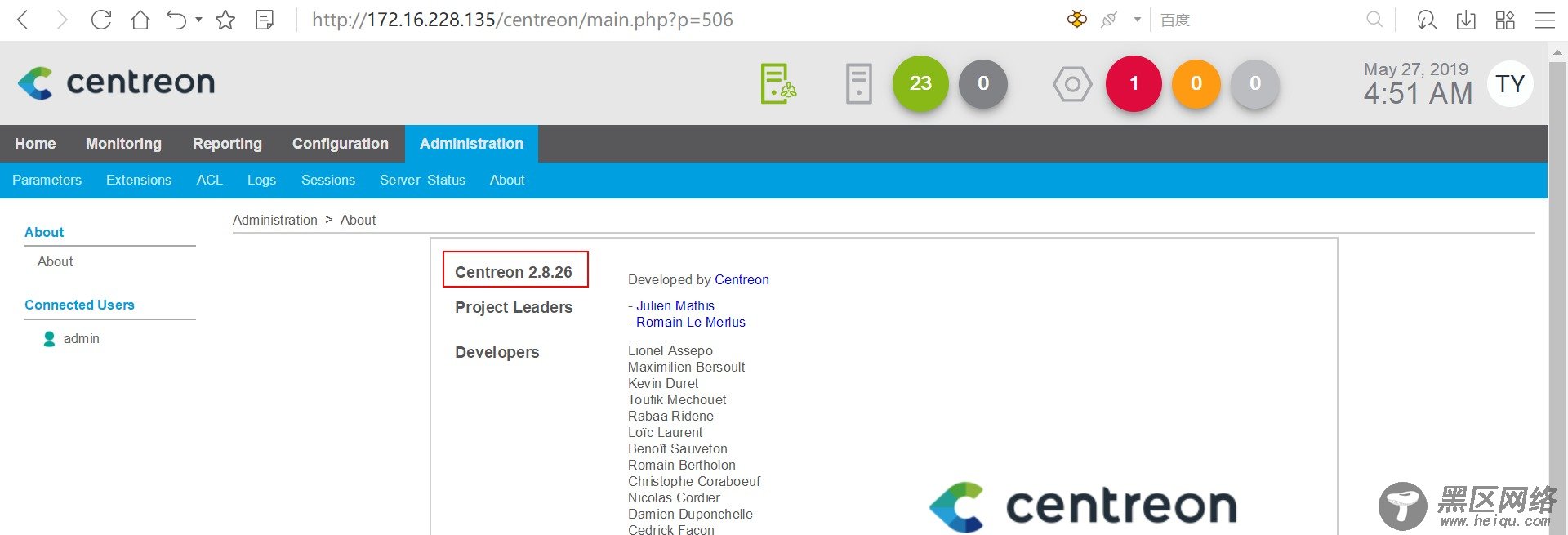Open the green poller status icon
Screen dimensions: 1568x535
778,83
